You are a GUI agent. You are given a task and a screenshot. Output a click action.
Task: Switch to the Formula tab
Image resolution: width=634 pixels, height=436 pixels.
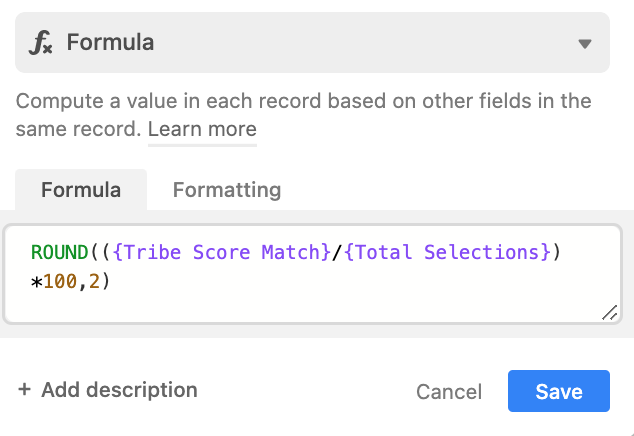[81, 190]
